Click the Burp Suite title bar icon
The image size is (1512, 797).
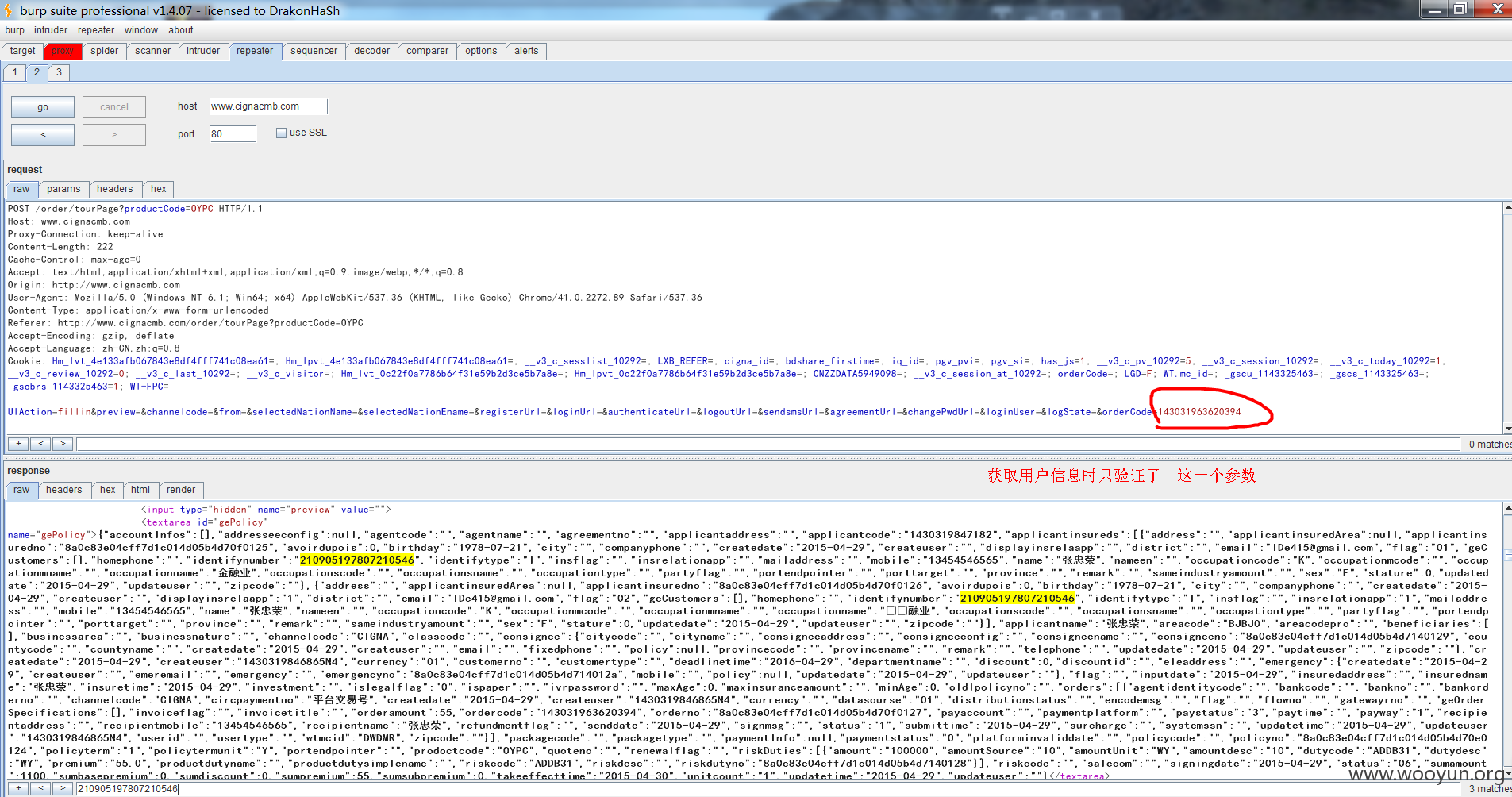[x=8, y=10]
